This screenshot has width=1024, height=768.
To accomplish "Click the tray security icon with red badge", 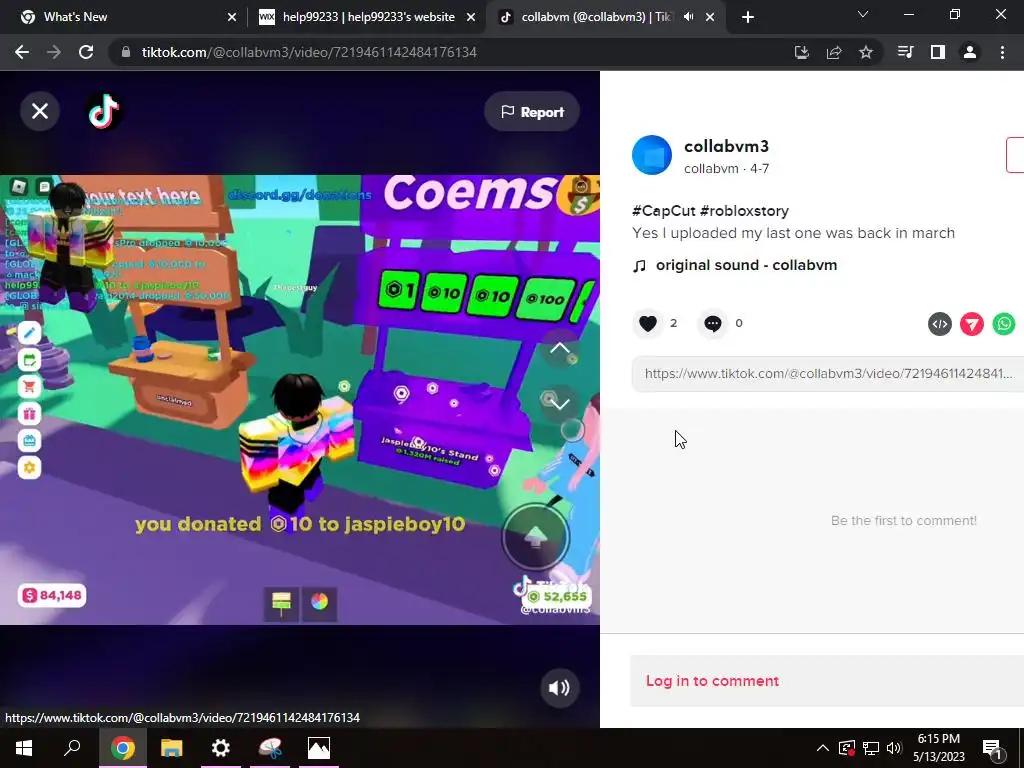I will click(x=847, y=748).
